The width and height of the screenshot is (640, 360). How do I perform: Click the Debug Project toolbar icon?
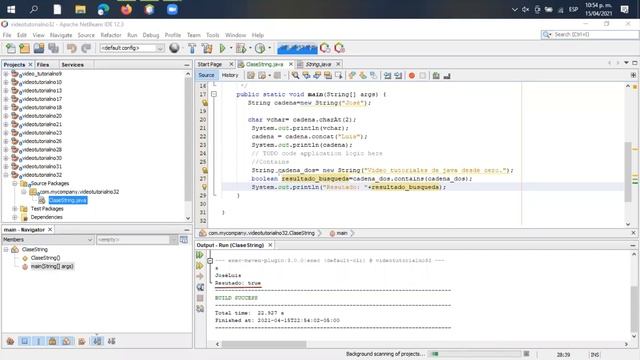241,48
